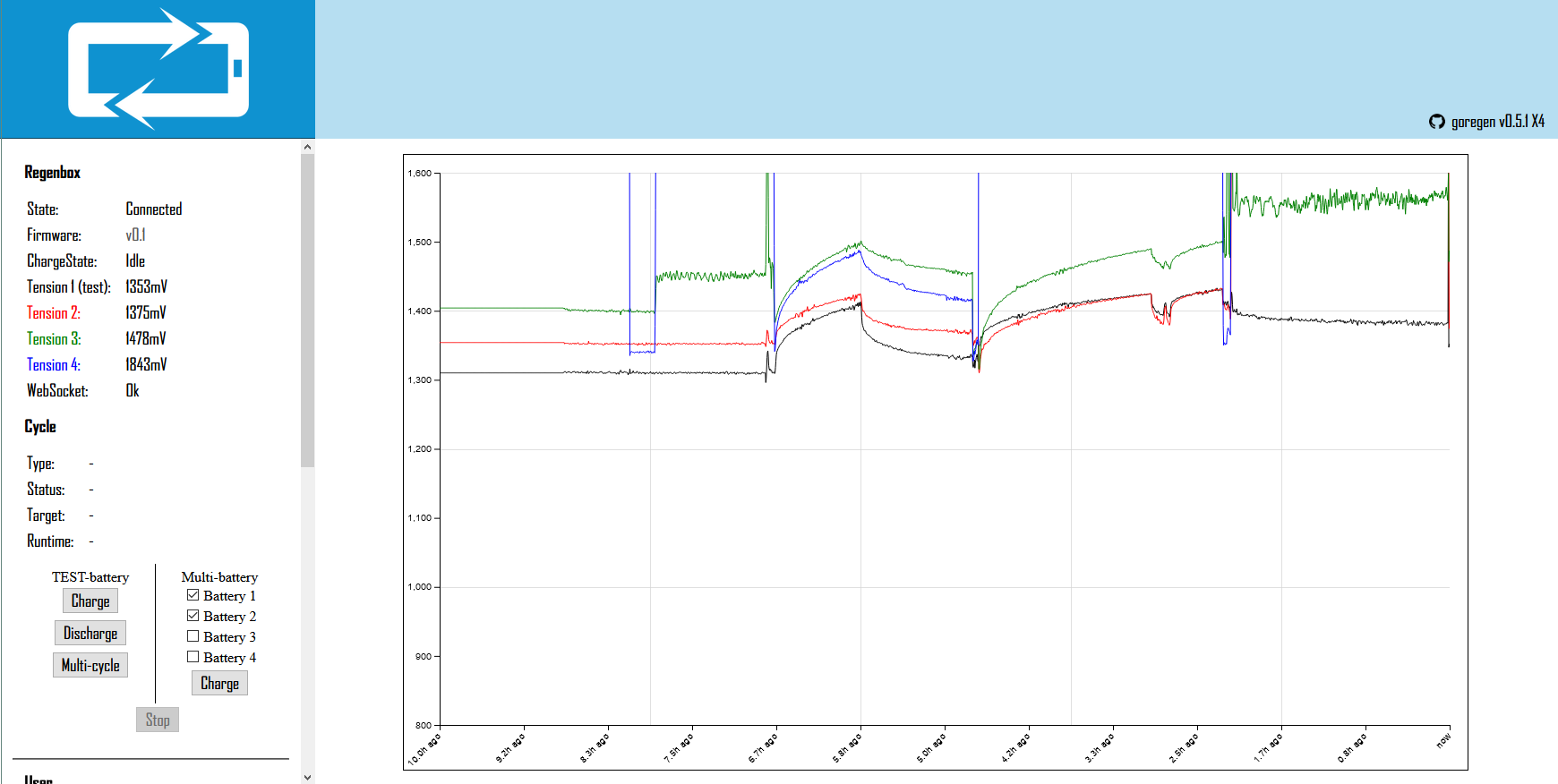Image resolution: width=1558 pixels, height=784 pixels.
Task: Click the sidebar scroll down arrow
Action: pyautogui.click(x=307, y=777)
